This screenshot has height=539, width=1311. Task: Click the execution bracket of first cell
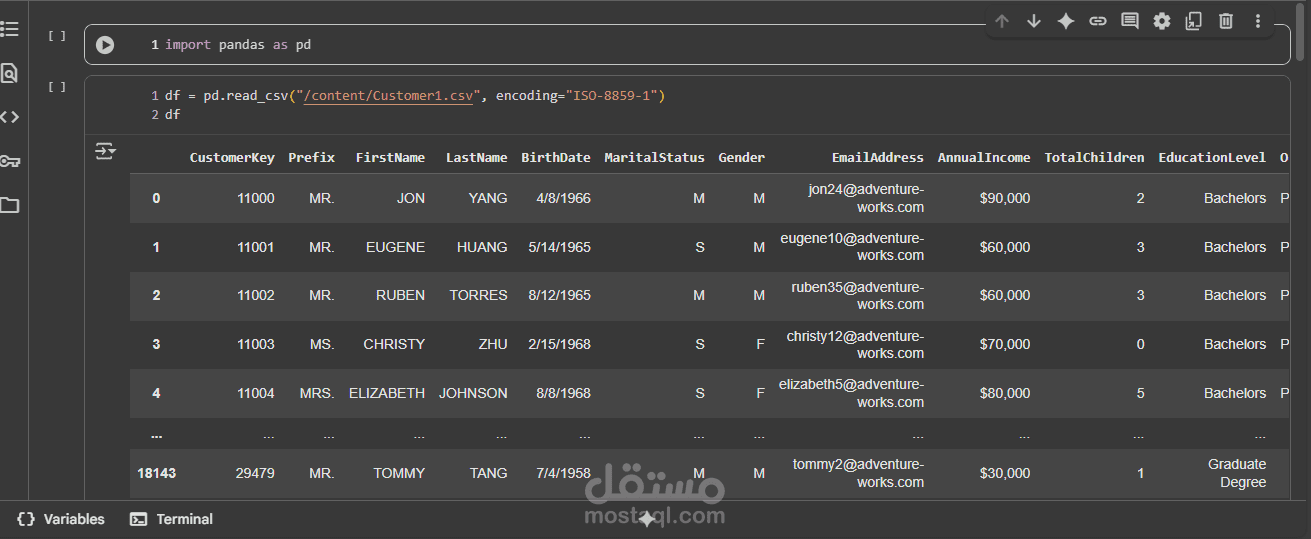click(x=57, y=36)
